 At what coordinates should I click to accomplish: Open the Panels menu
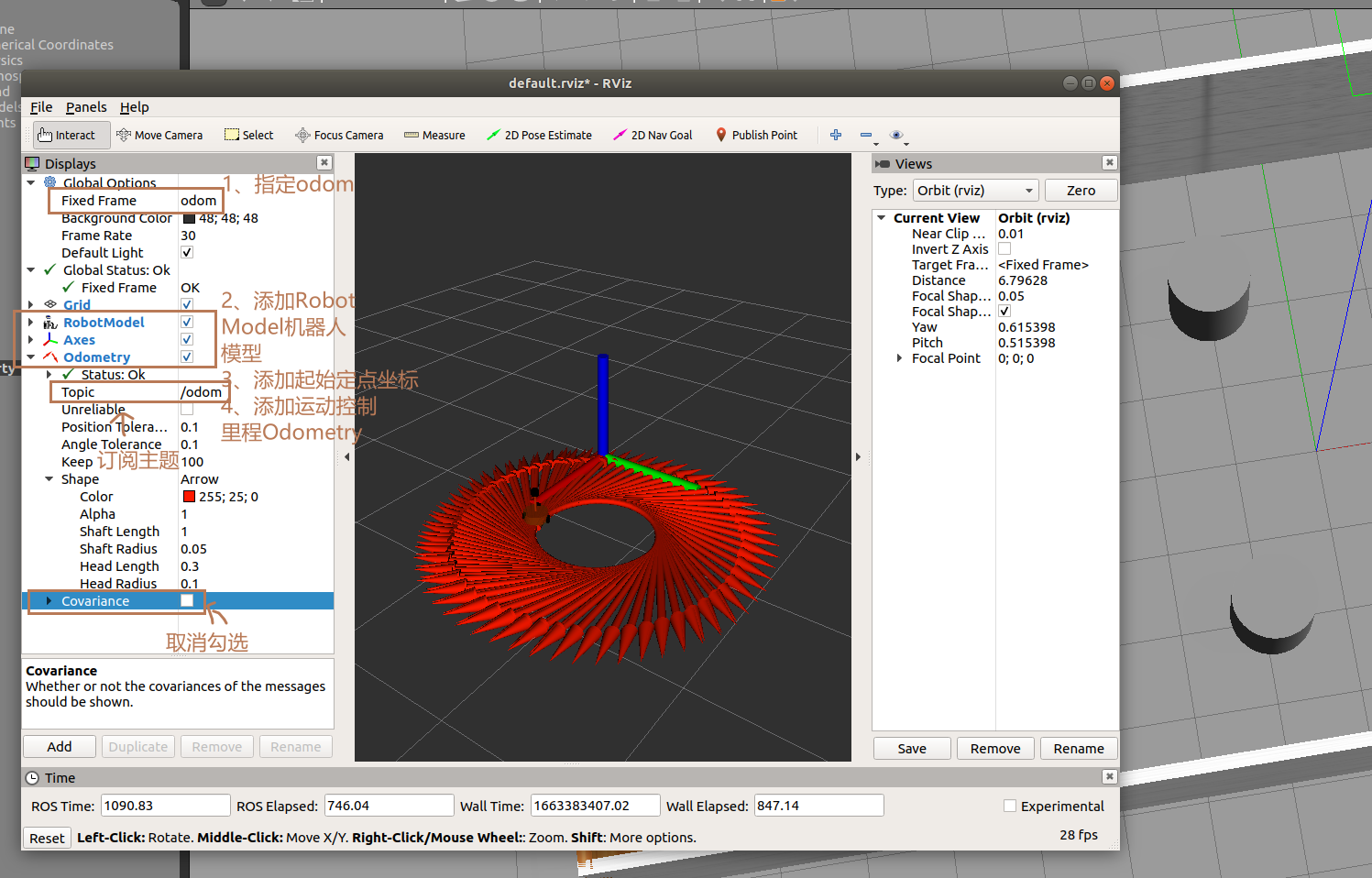pyautogui.click(x=86, y=107)
